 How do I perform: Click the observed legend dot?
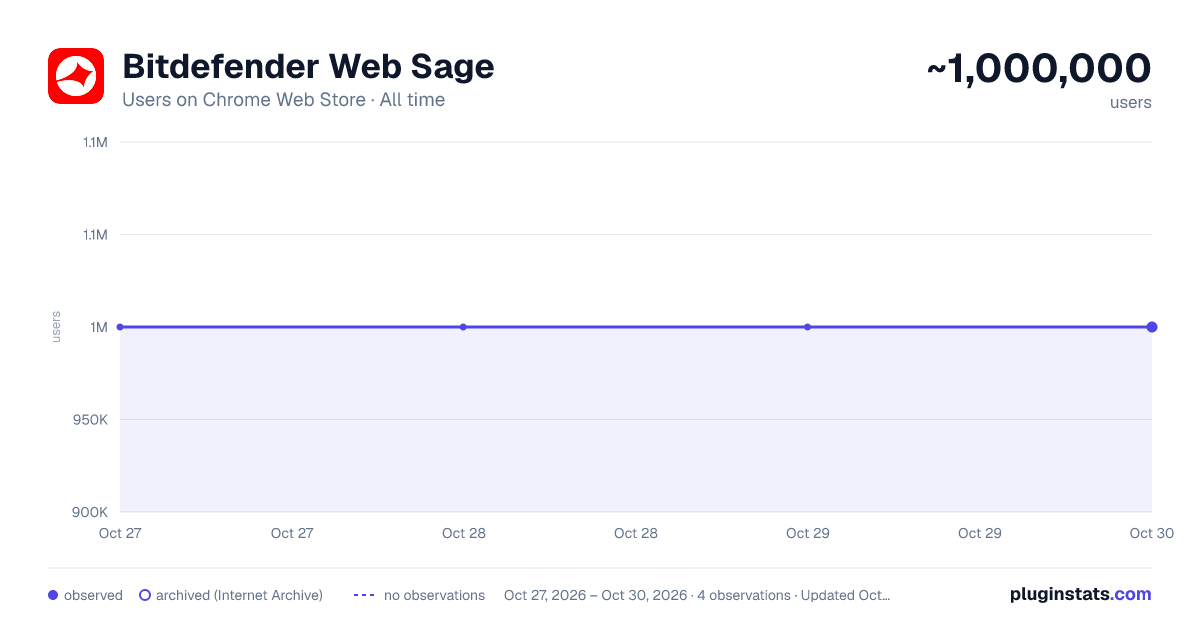tap(53, 595)
